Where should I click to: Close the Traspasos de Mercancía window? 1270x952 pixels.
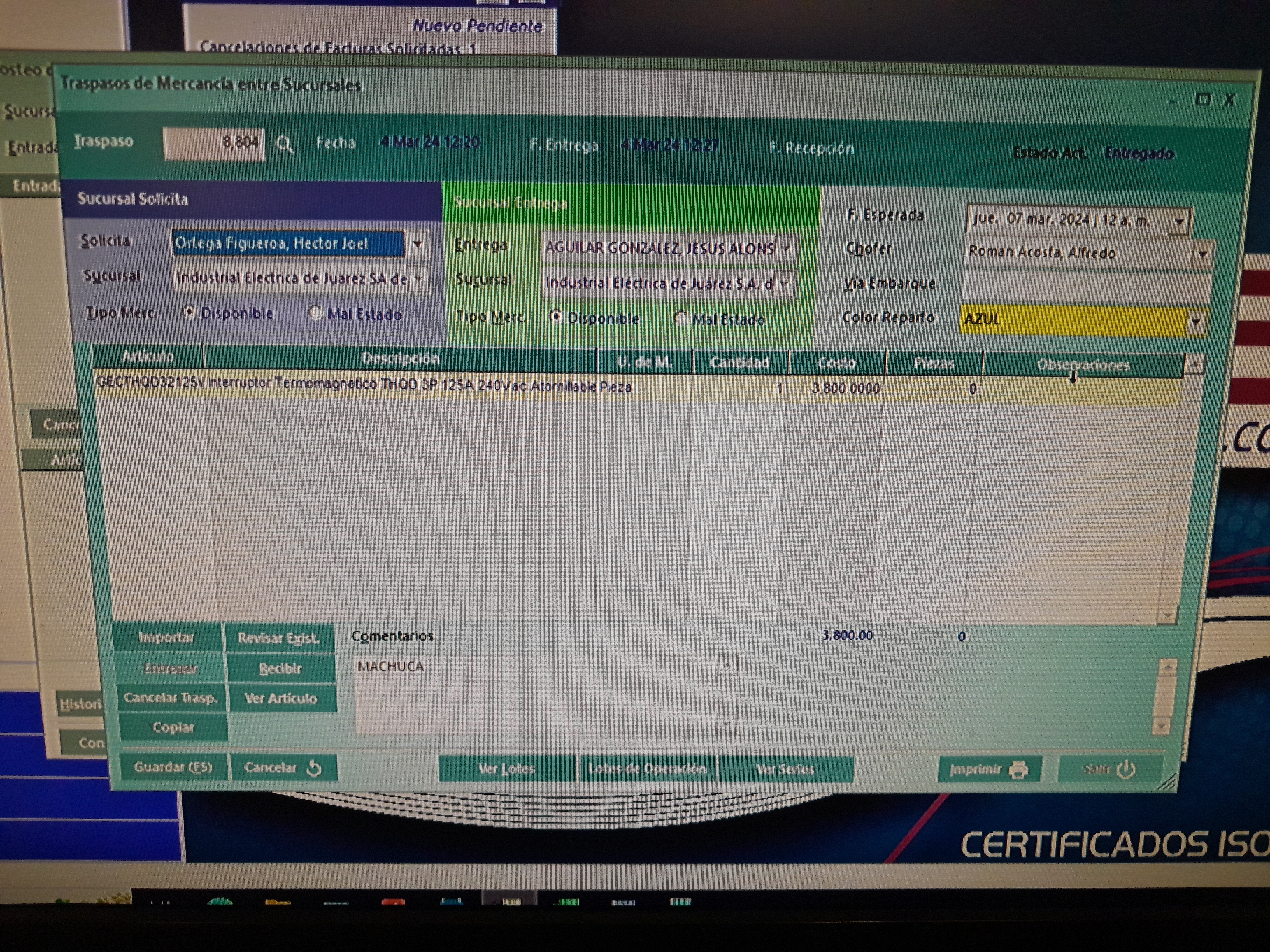pos(1229,100)
